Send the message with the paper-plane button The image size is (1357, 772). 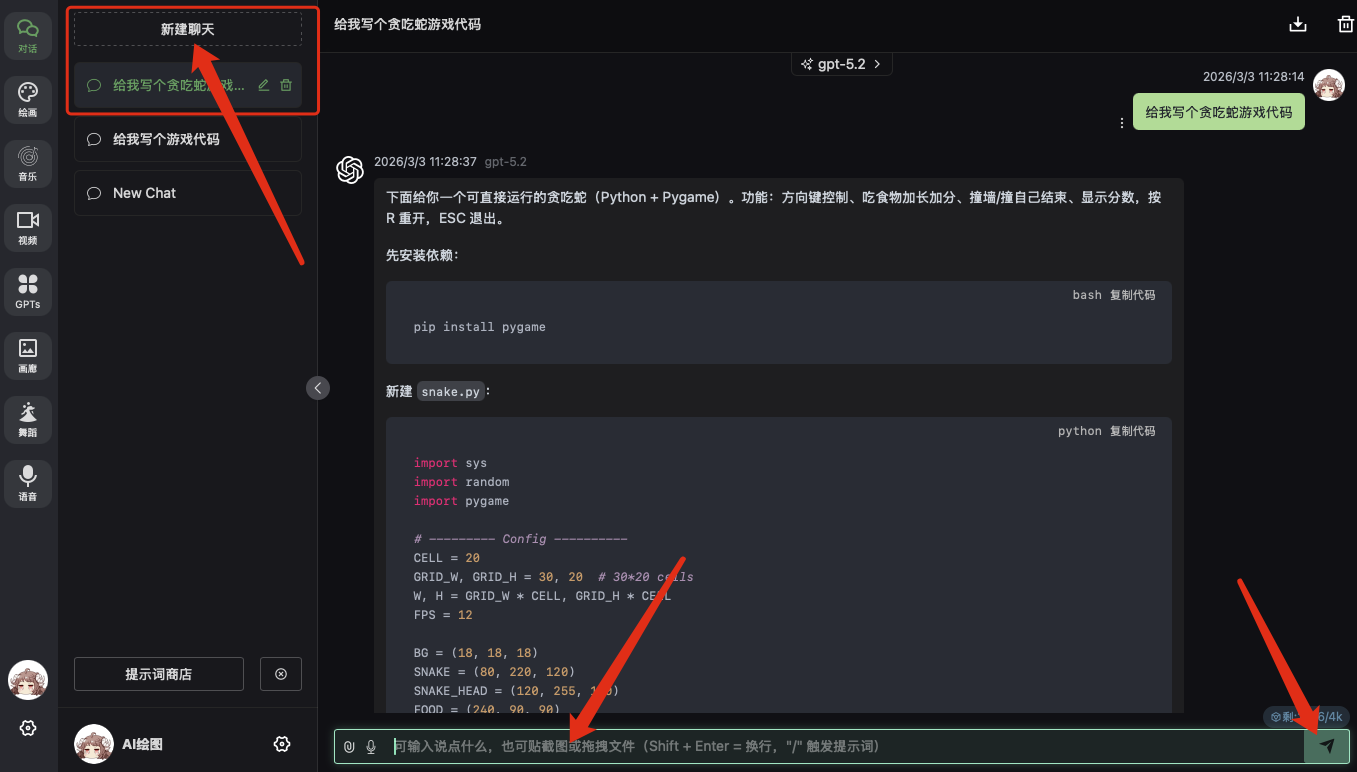(x=1327, y=746)
